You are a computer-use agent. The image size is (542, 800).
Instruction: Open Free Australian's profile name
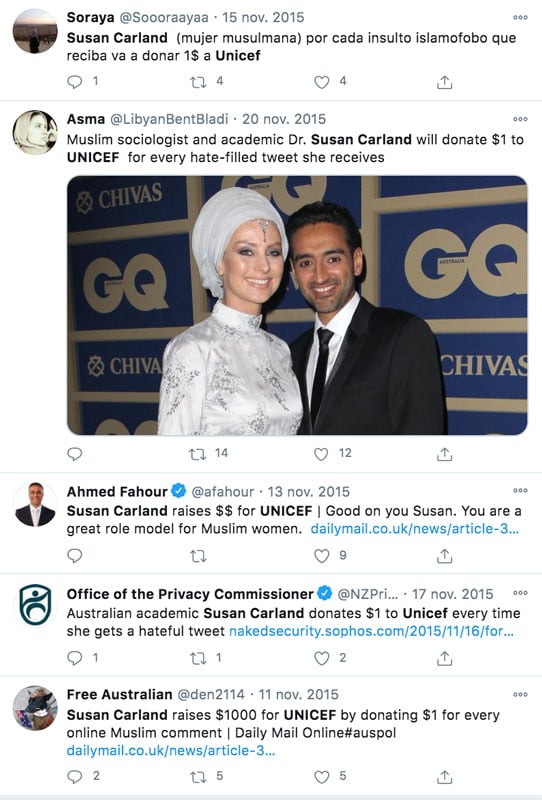pos(119,694)
